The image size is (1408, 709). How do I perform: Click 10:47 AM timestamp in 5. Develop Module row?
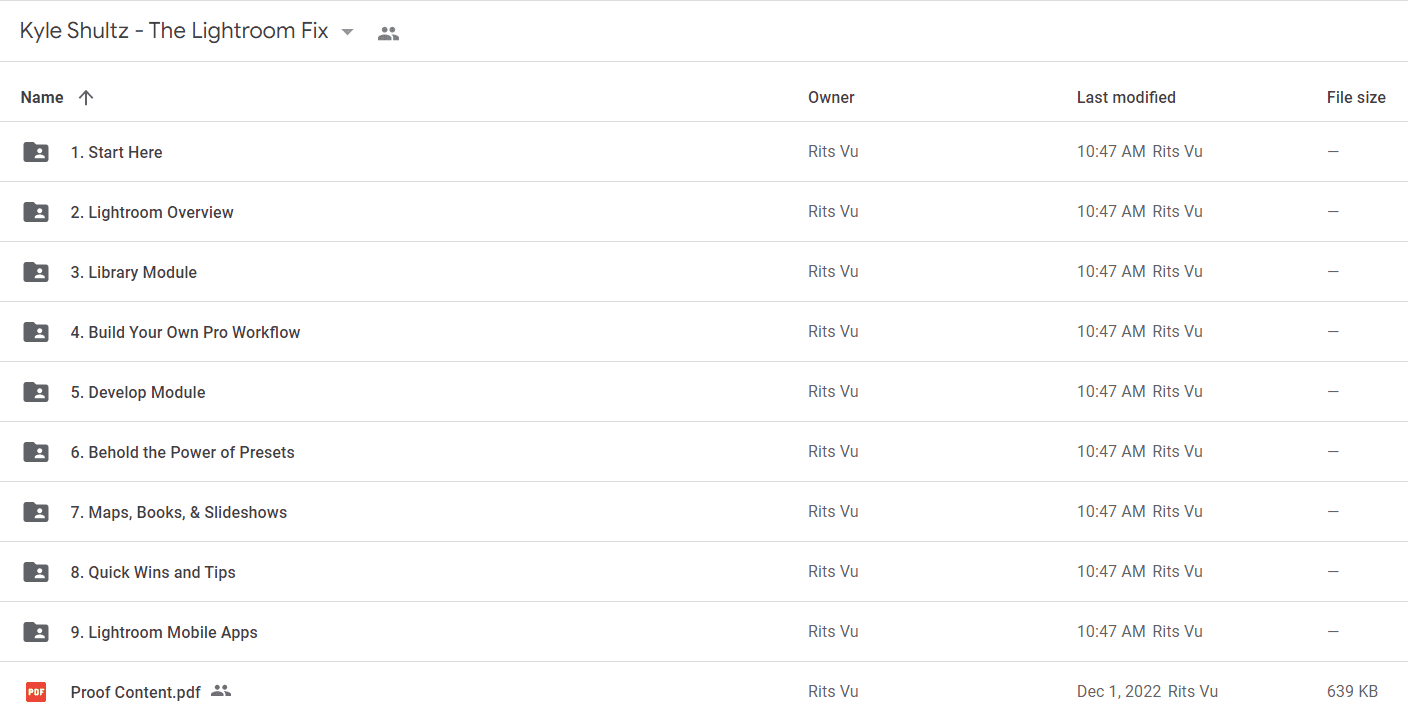click(1111, 392)
